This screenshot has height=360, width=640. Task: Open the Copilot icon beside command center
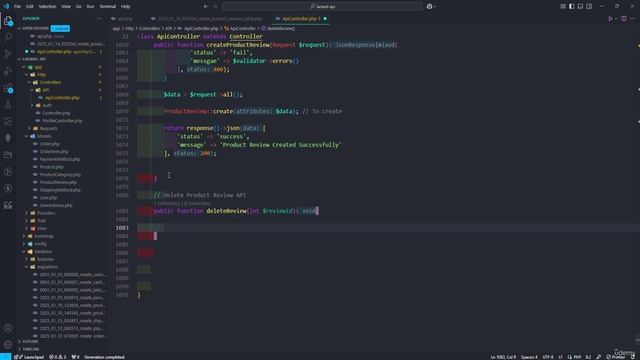(429, 6)
